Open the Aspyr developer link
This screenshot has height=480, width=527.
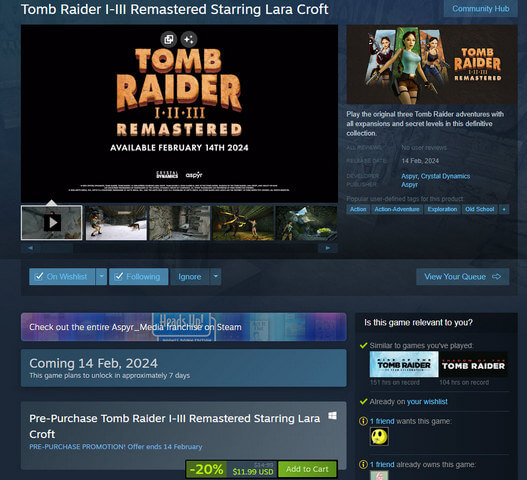pyautogui.click(x=409, y=176)
